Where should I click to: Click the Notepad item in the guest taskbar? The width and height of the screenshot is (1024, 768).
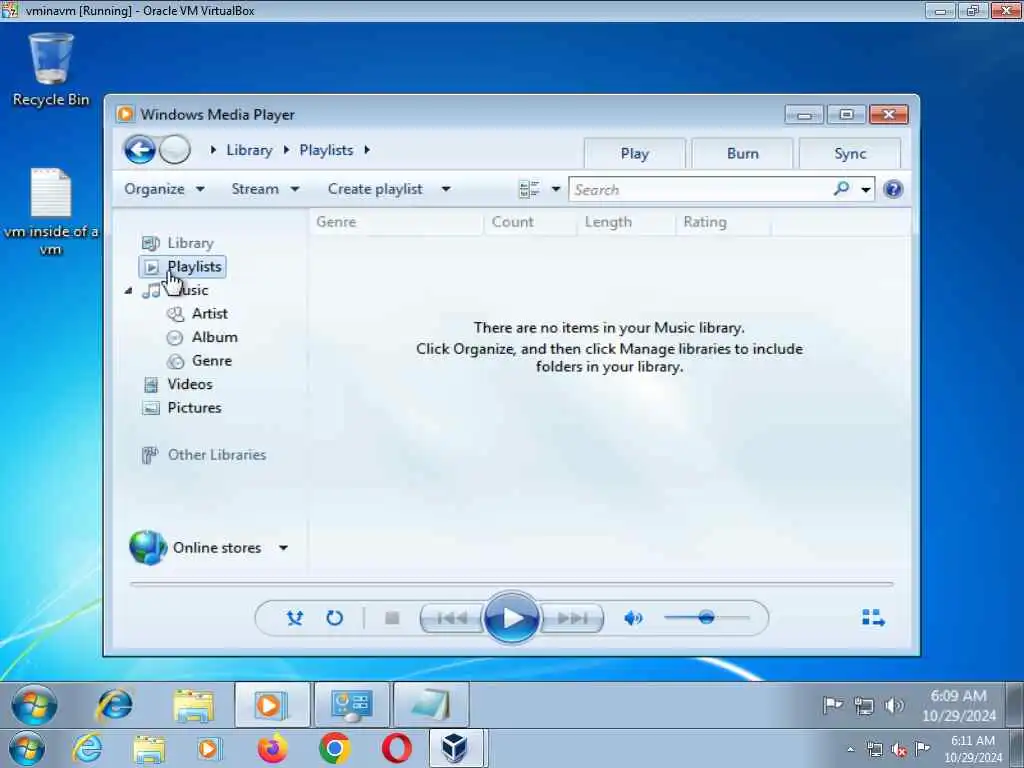pyautogui.click(x=431, y=705)
